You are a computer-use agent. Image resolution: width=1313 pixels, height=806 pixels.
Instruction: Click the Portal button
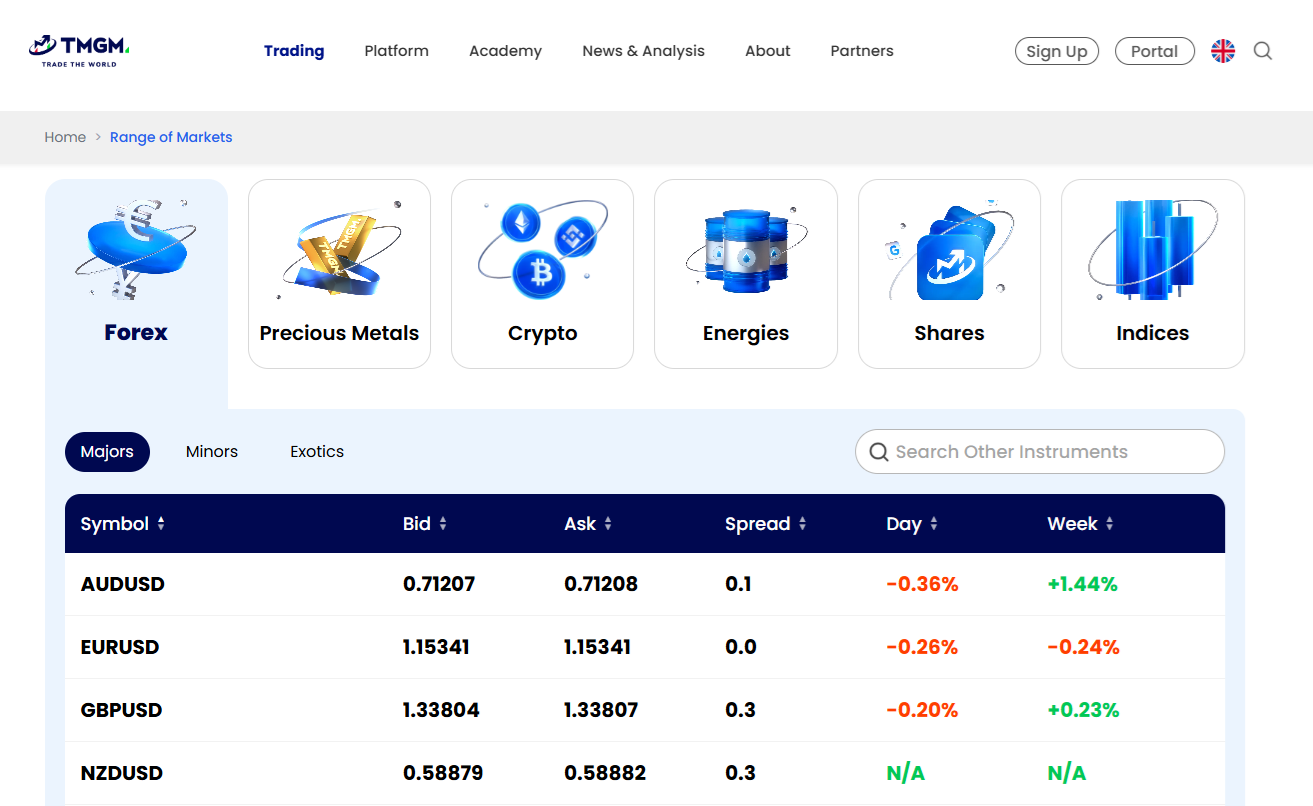(x=1155, y=51)
